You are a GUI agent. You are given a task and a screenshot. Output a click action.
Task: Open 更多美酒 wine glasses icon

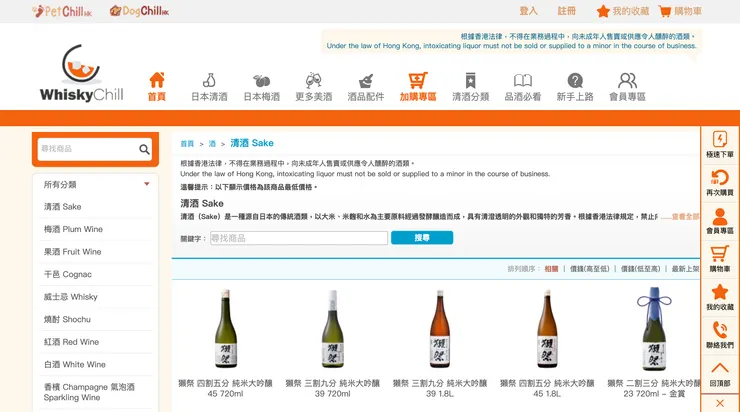click(x=313, y=80)
